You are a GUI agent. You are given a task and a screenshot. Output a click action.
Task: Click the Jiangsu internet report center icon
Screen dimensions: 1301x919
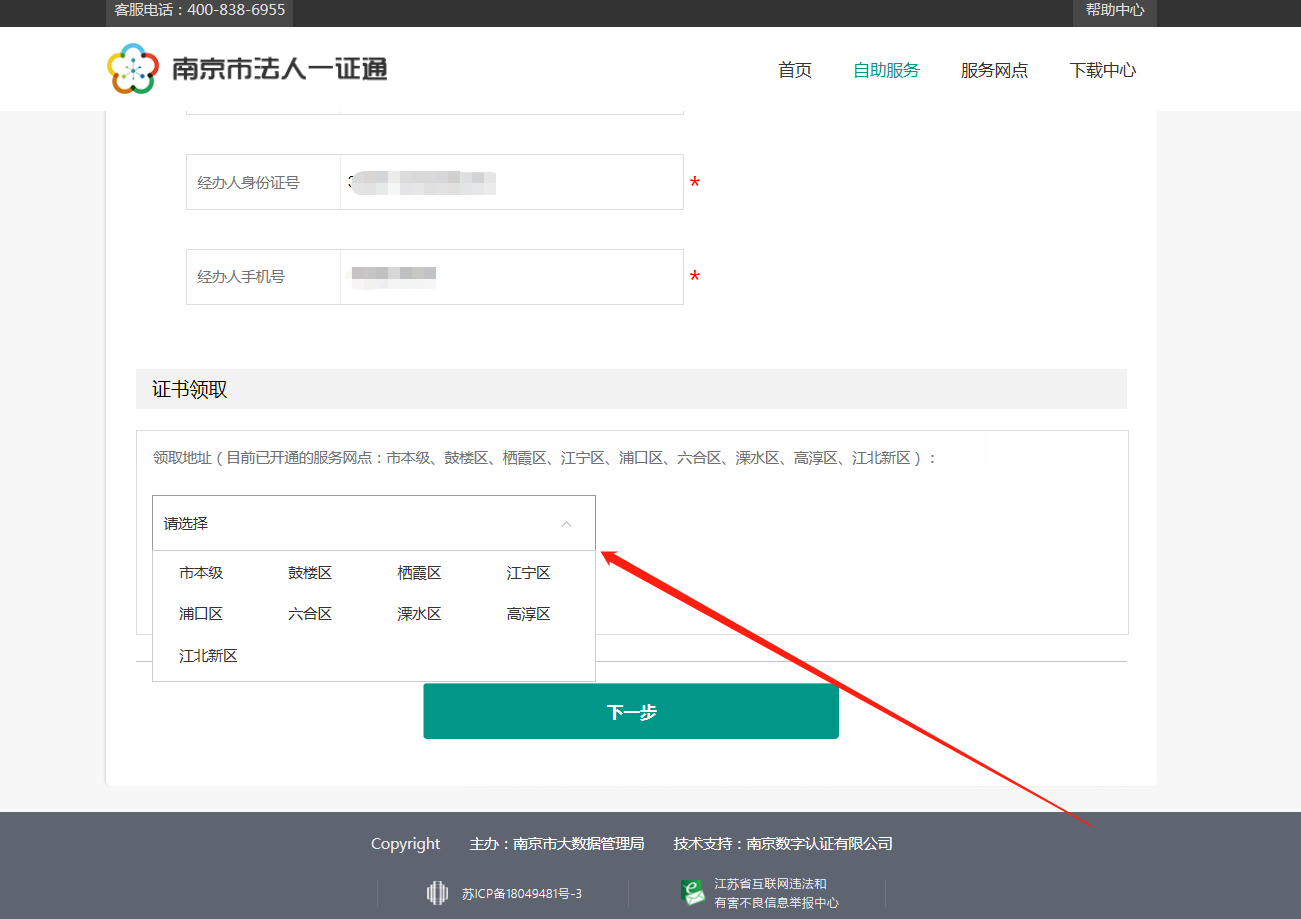tap(693, 893)
